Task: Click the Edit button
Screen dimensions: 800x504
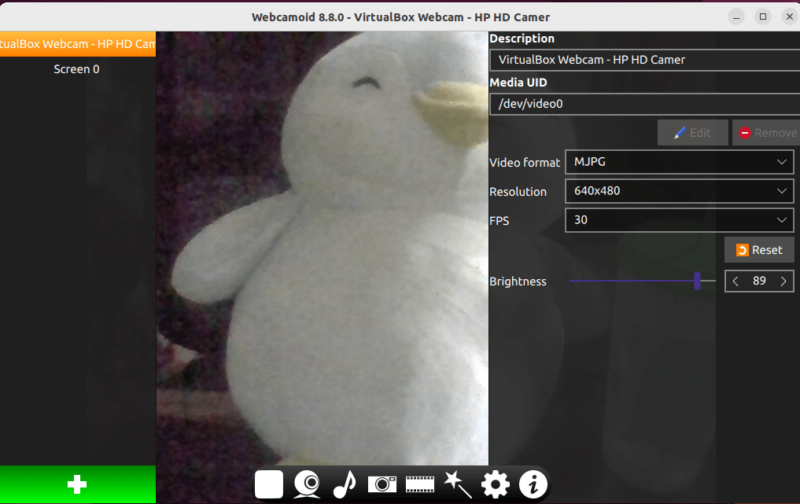Action: click(x=692, y=133)
